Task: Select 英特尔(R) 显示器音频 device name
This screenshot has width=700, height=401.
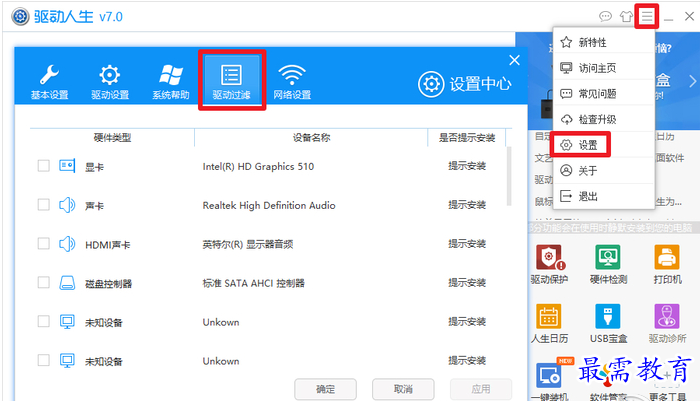Action: click(248, 244)
